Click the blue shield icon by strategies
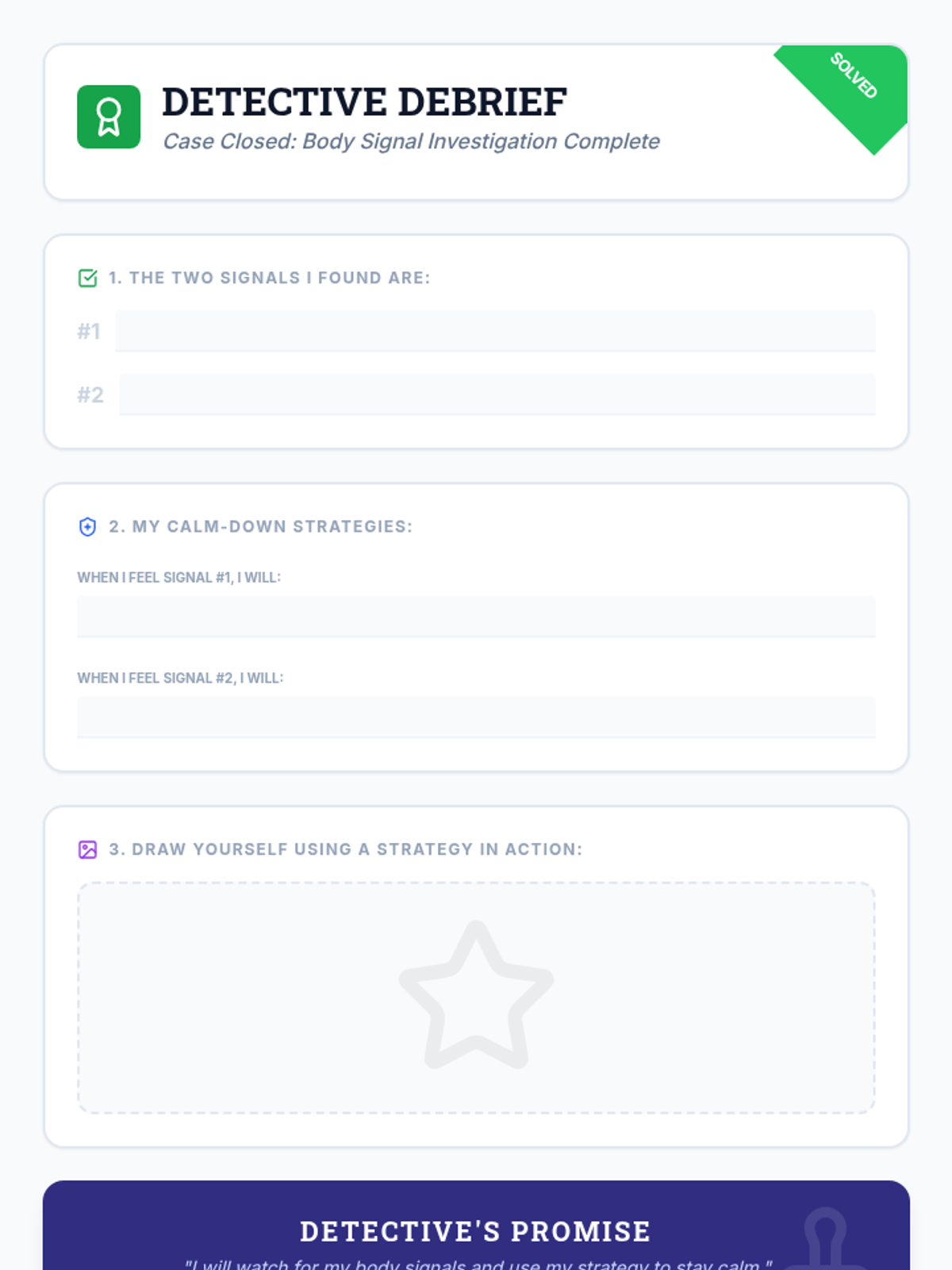 click(x=87, y=527)
